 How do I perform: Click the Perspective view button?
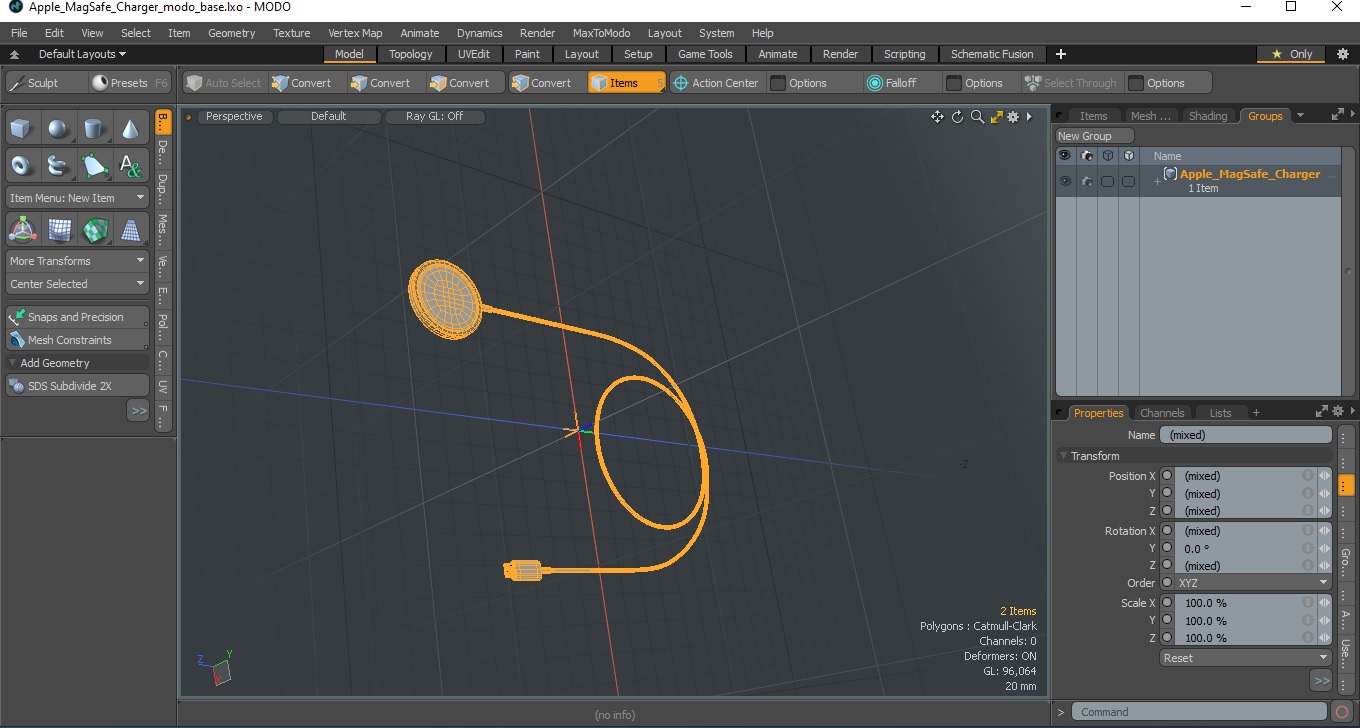point(234,116)
